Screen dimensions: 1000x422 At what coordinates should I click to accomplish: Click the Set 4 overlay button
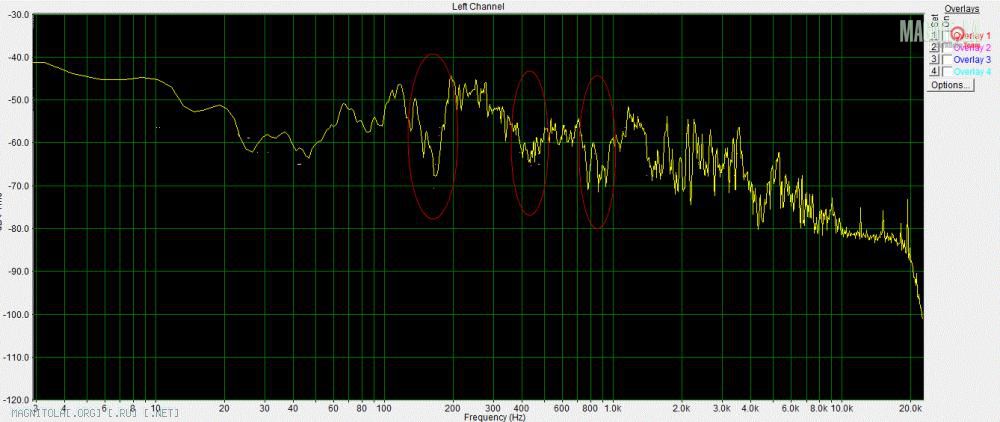[934, 71]
